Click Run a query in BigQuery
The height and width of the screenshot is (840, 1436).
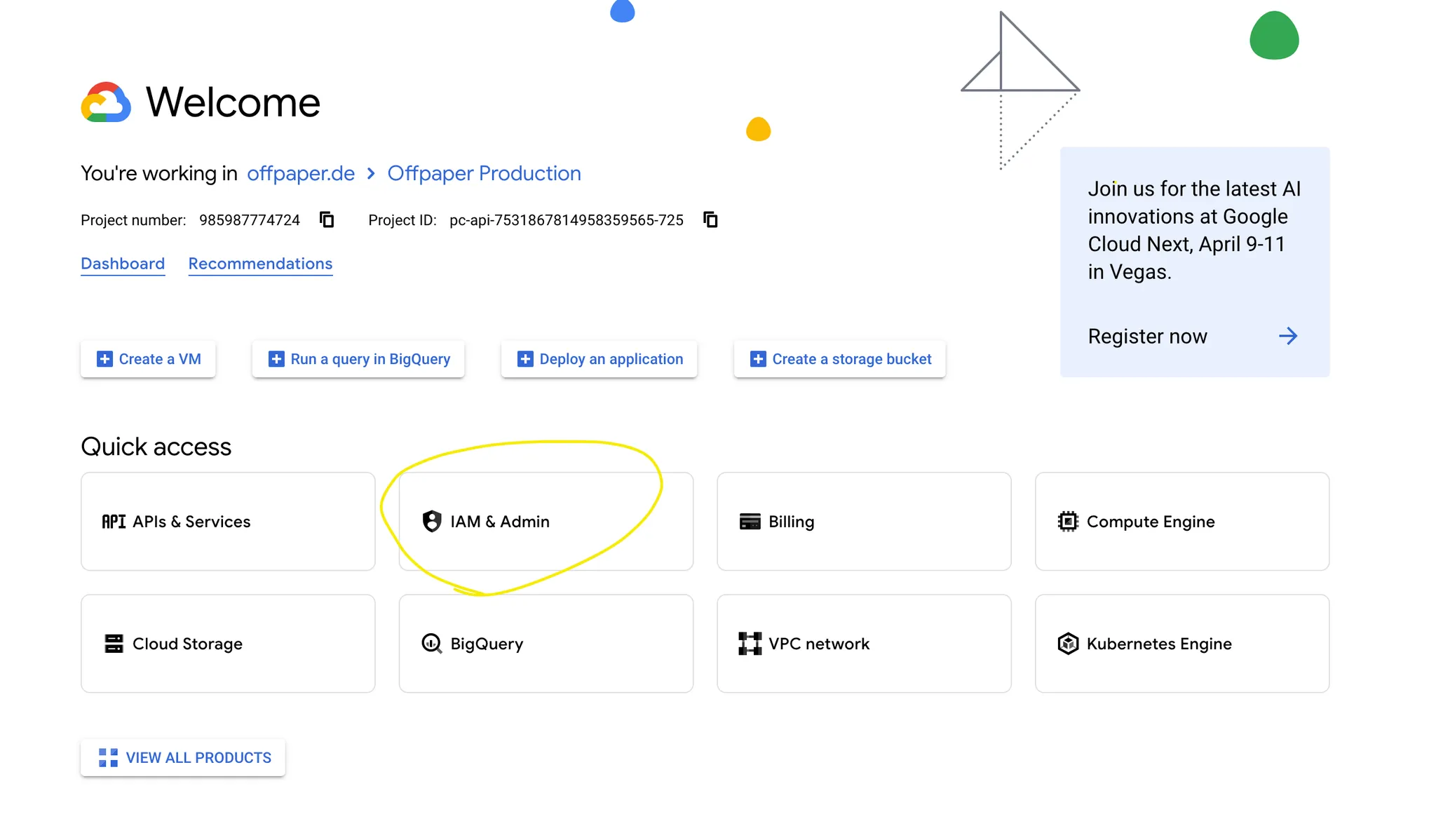point(358,359)
